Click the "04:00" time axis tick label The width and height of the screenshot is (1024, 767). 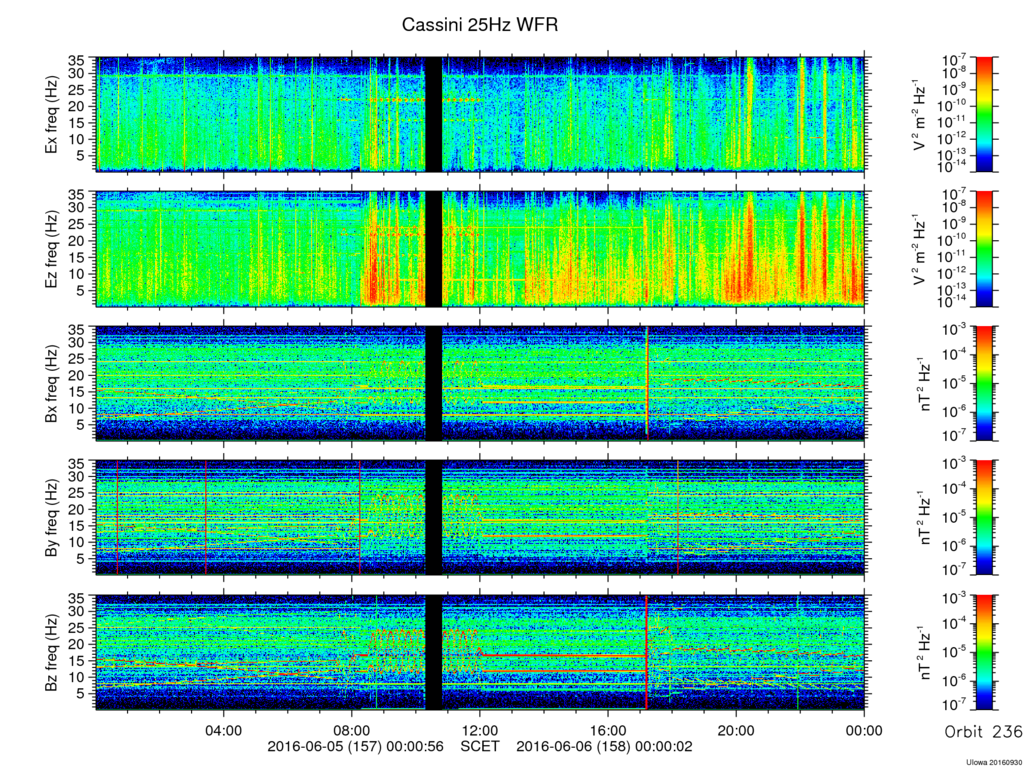224,730
